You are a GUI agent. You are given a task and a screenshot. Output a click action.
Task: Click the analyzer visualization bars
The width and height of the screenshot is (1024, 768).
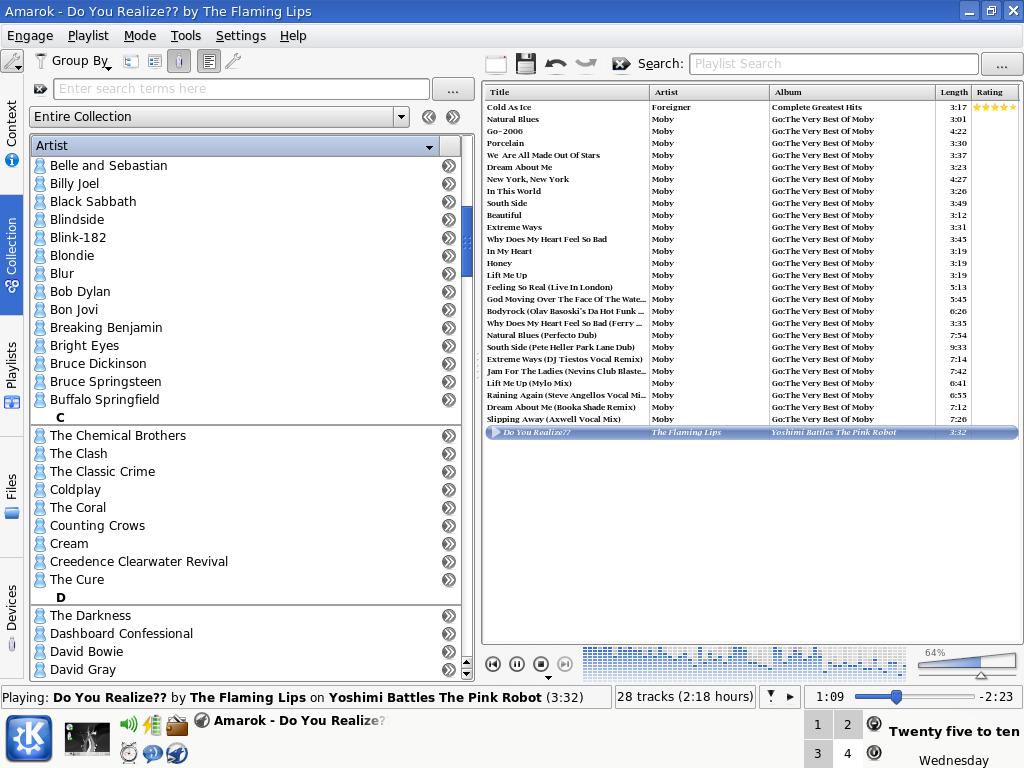point(744,663)
